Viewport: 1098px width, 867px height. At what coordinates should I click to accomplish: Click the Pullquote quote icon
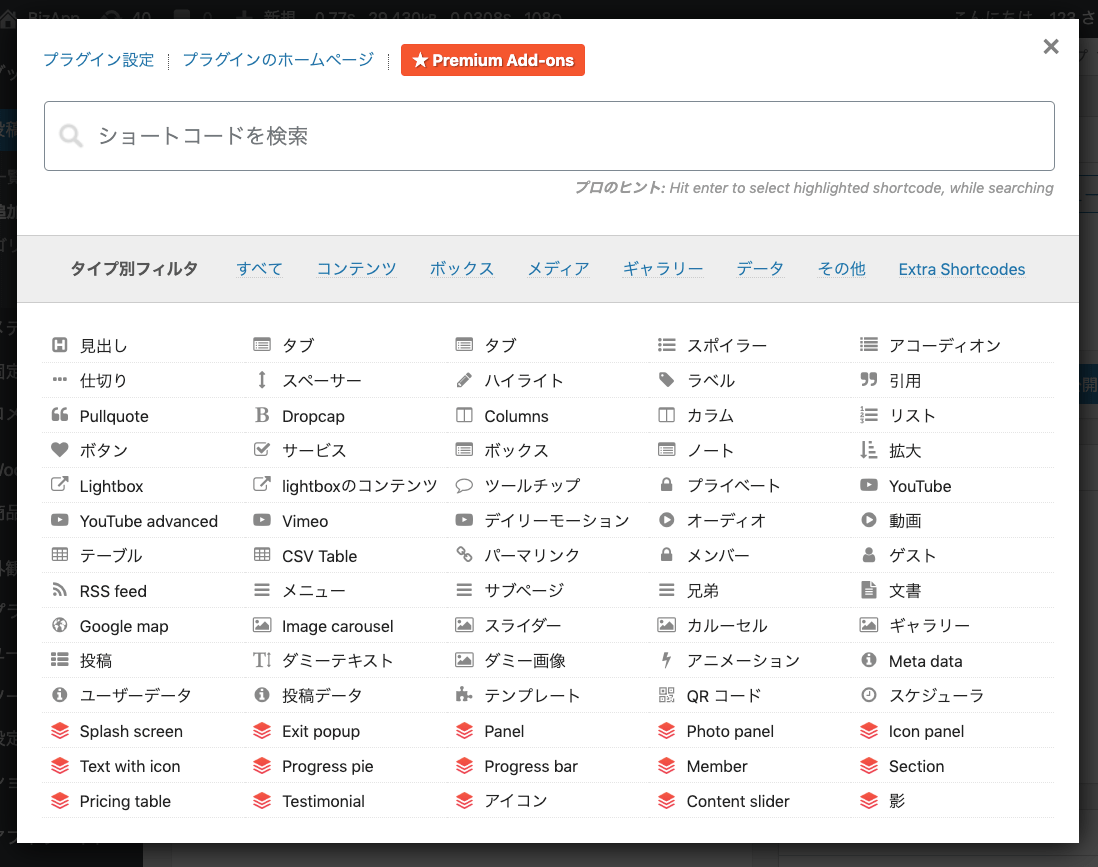tap(60, 415)
